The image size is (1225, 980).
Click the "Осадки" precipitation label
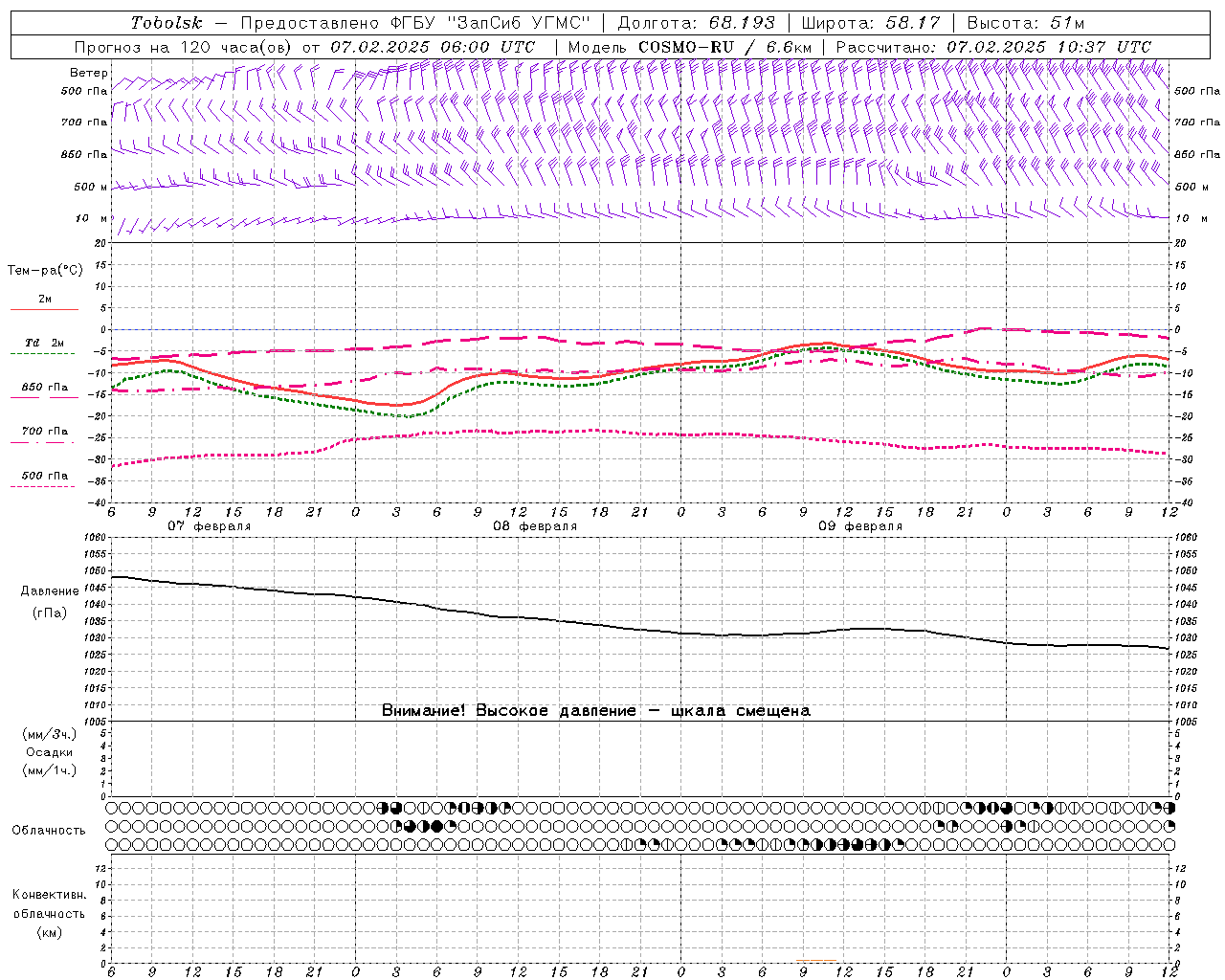click(50, 752)
